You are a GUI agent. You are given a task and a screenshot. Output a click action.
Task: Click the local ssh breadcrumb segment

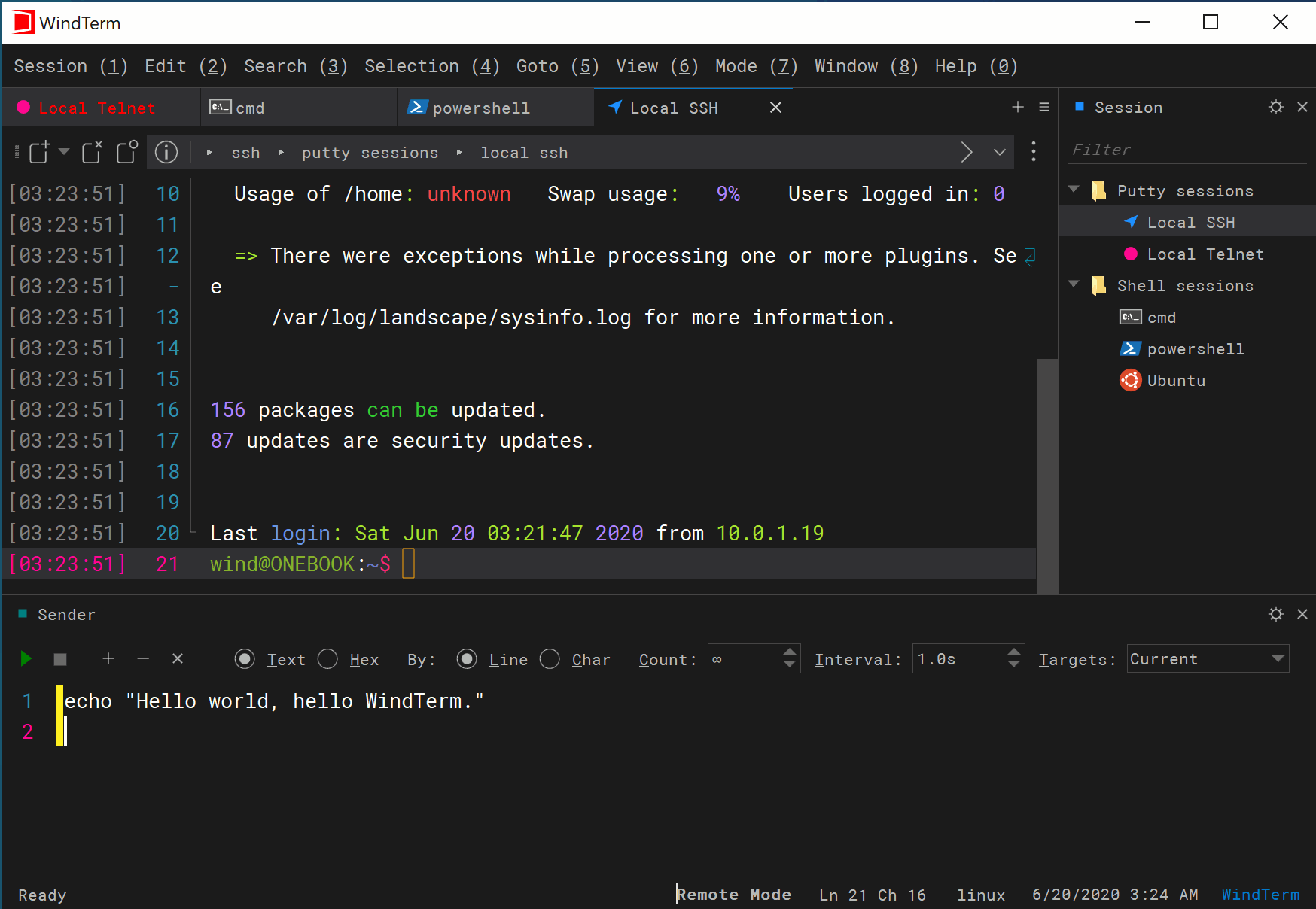[524, 153]
